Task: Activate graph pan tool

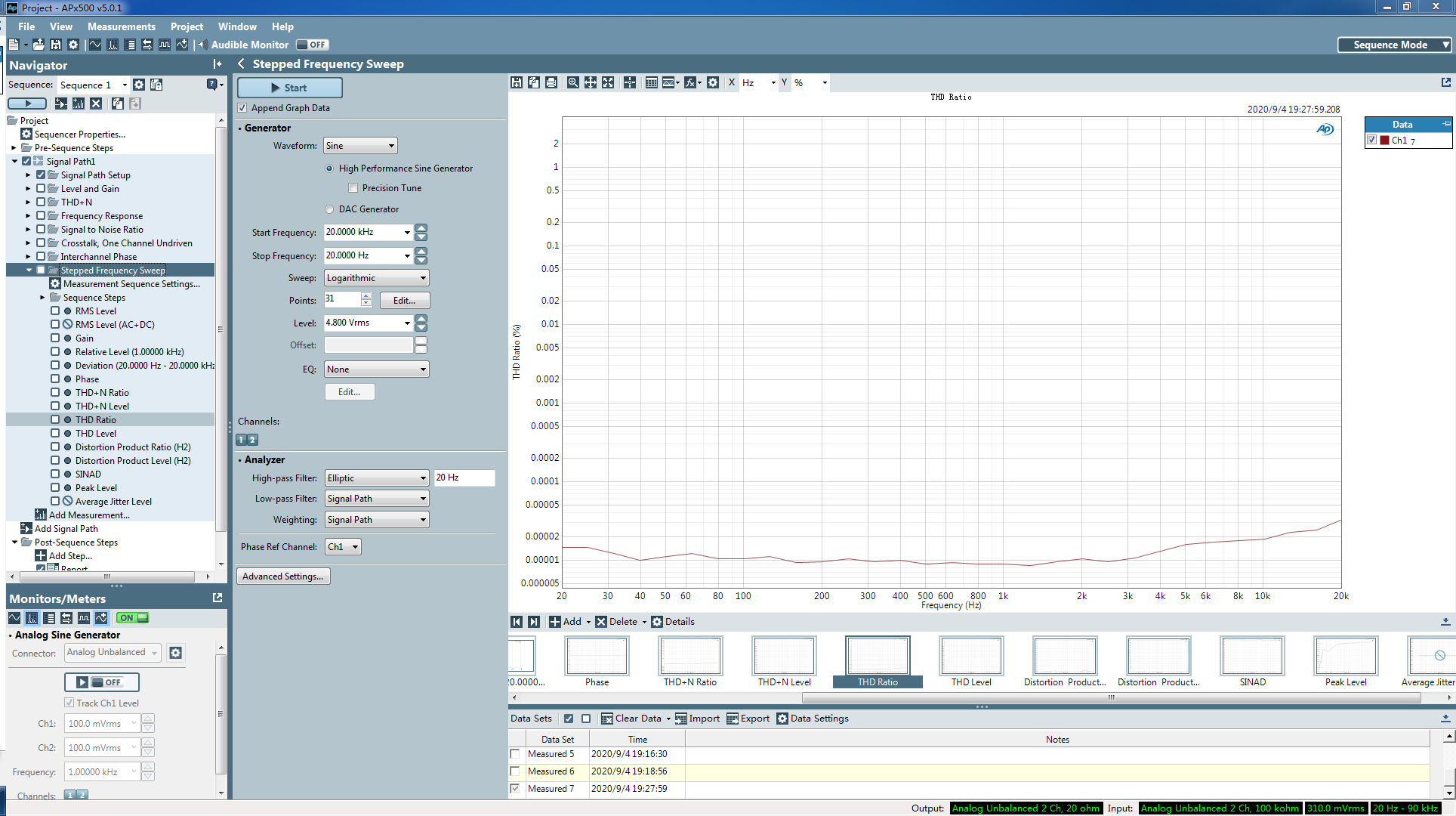Action: coord(591,82)
